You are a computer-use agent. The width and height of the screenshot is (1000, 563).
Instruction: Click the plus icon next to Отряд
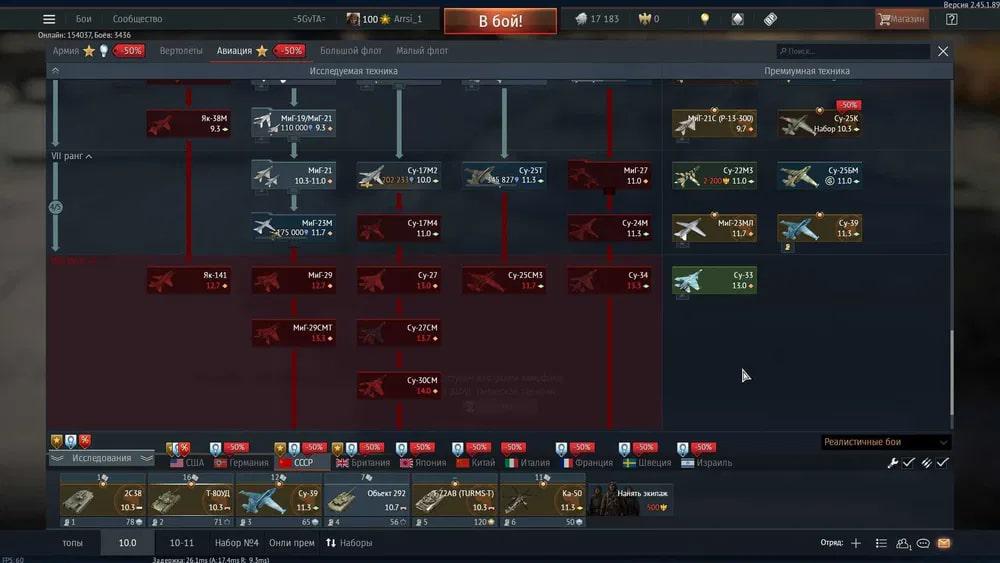855,543
